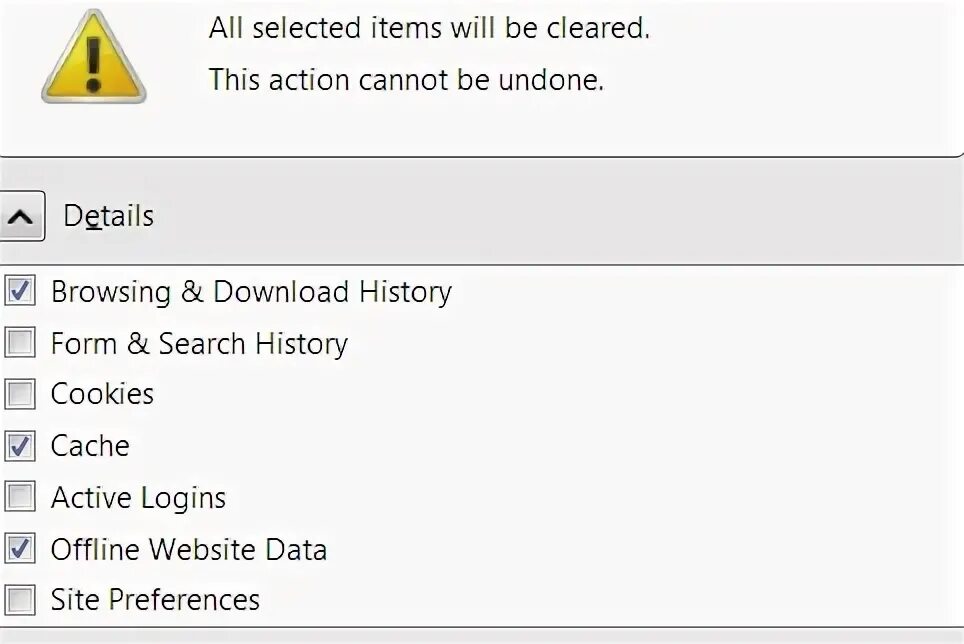This screenshot has height=644, width=964.
Task: Click the "This action cannot be undone" warning text
Action: pos(406,80)
